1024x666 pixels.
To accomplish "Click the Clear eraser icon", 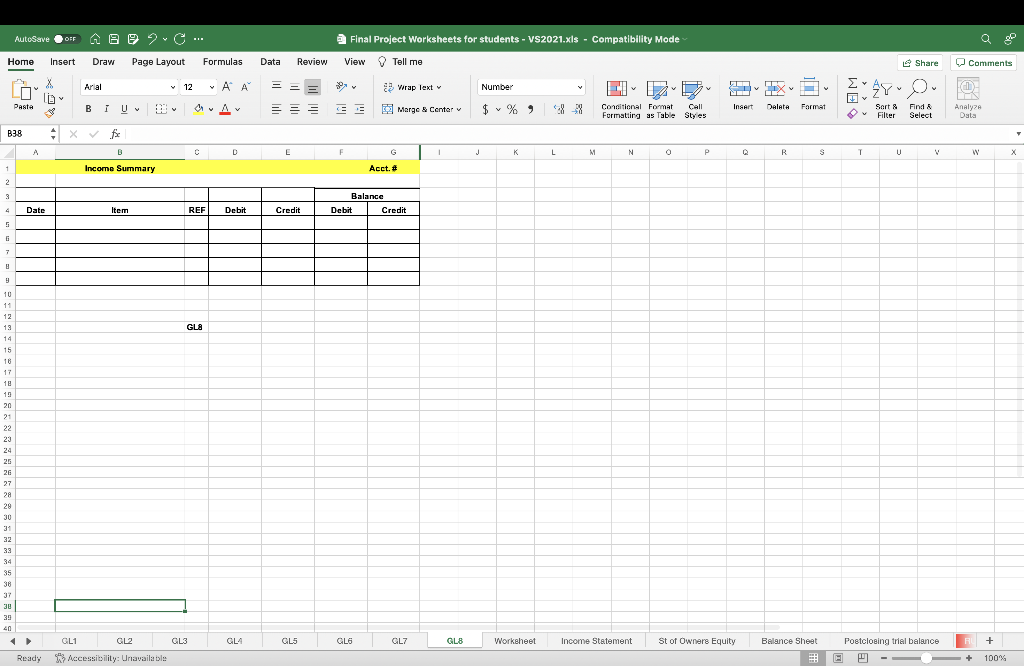I will (852, 114).
